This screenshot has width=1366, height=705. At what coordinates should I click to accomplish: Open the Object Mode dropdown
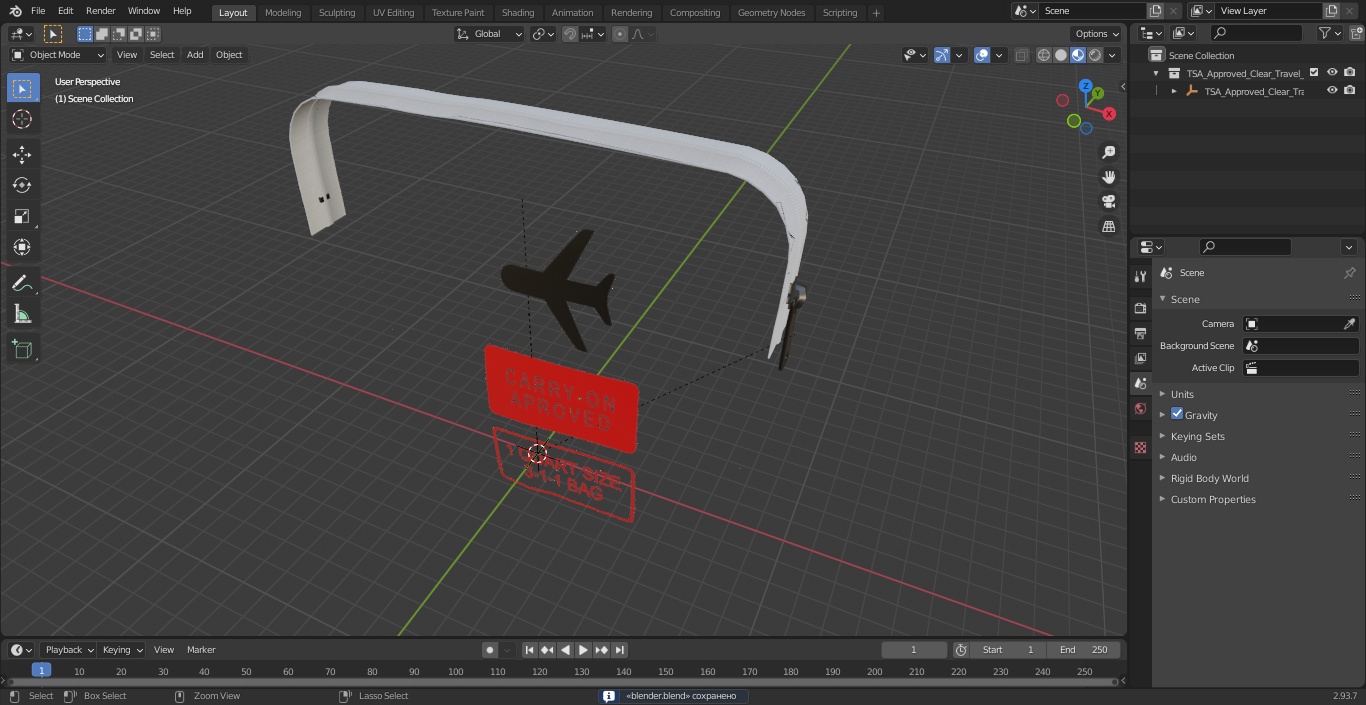pos(58,55)
